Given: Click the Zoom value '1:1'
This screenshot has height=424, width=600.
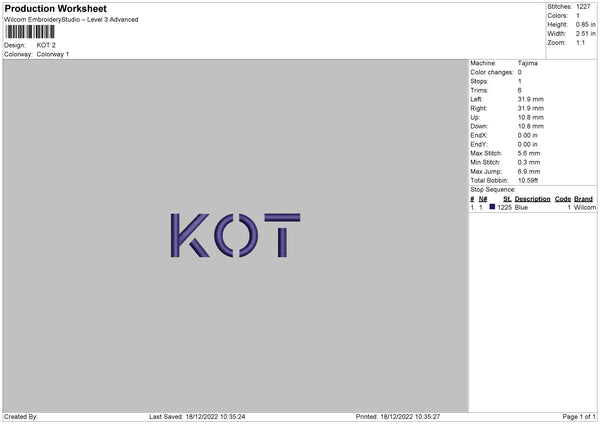Looking at the screenshot, I should coord(580,42).
